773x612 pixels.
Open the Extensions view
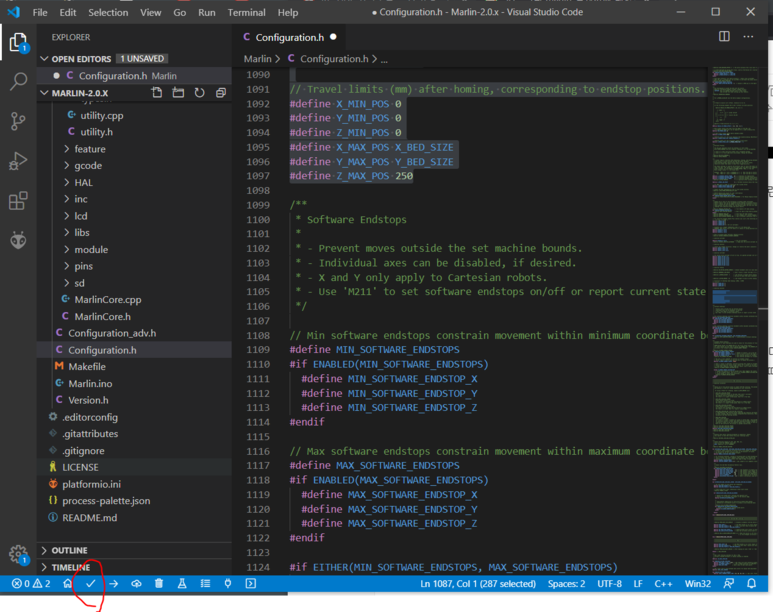(18, 201)
